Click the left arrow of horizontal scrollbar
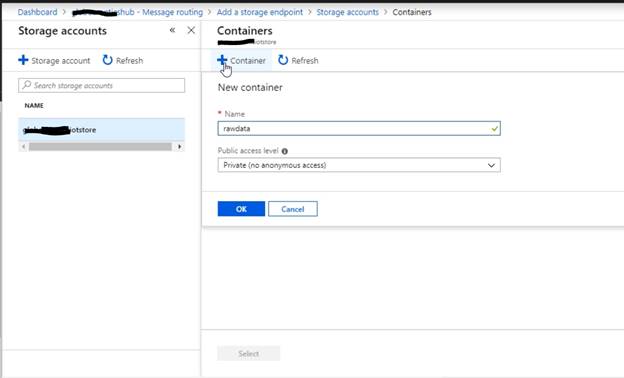This screenshot has width=624, height=378. click(23, 147)
